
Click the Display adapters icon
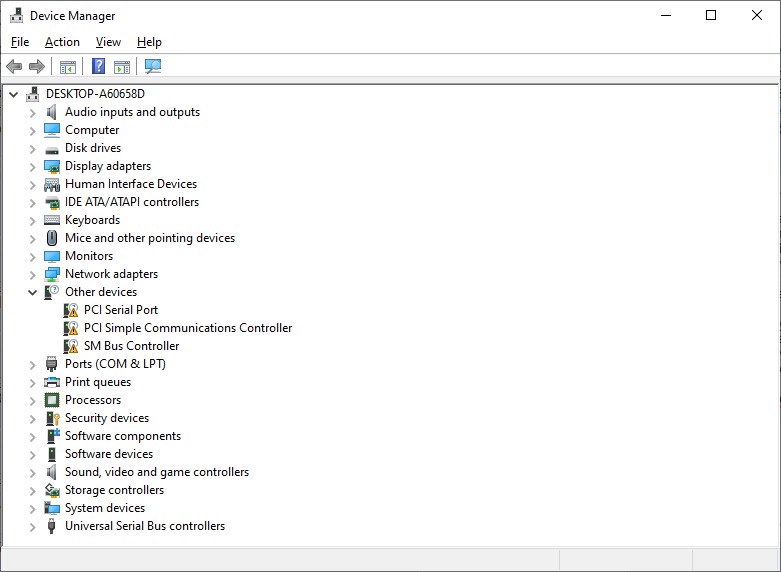(x=52, y=166)
